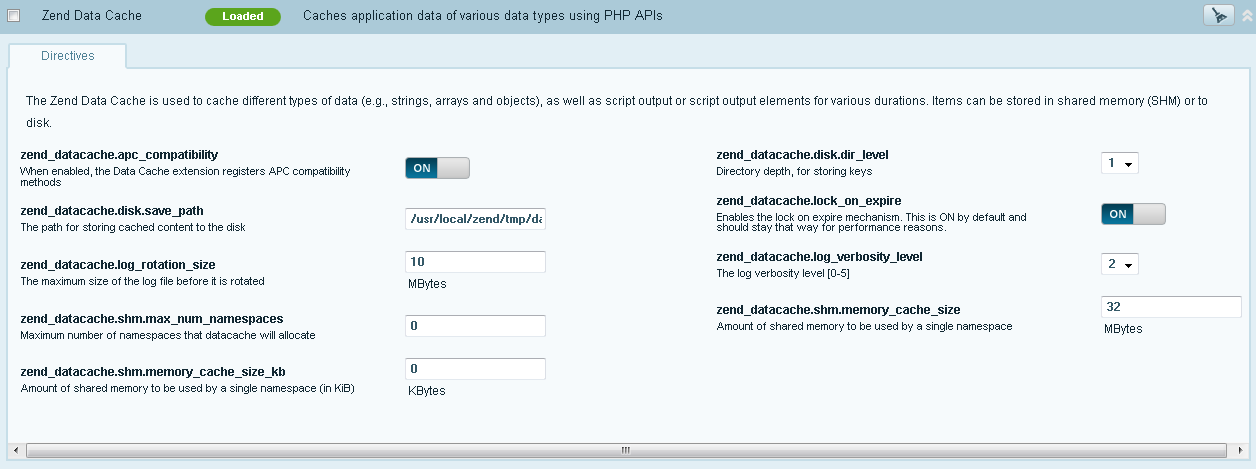Toggle the apc_compatibility ON switch

437,168
